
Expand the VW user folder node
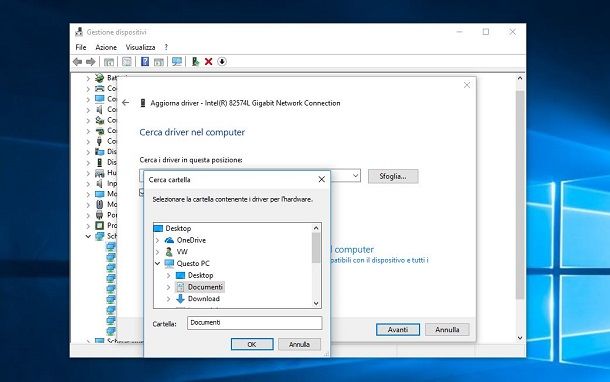click(158, 252)
